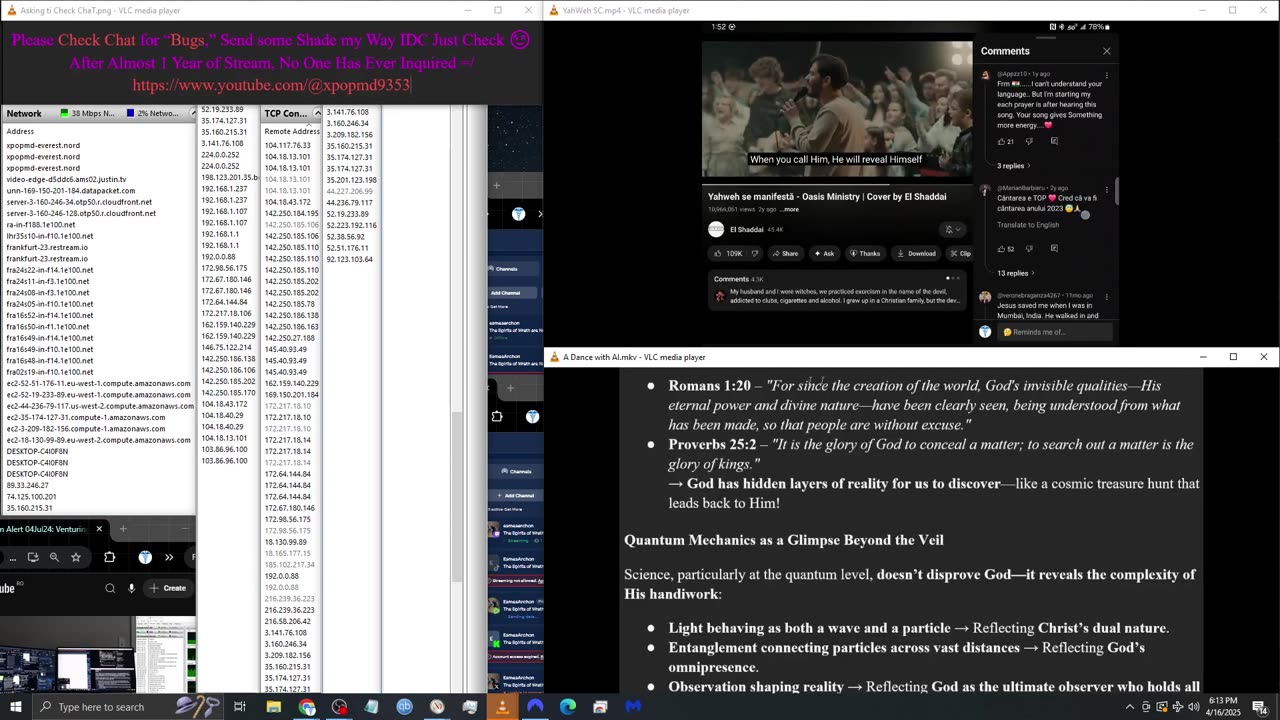The image size is (1280, 720).
Task: Click the YouTube voice search microphone
Action: click(131, 588)
